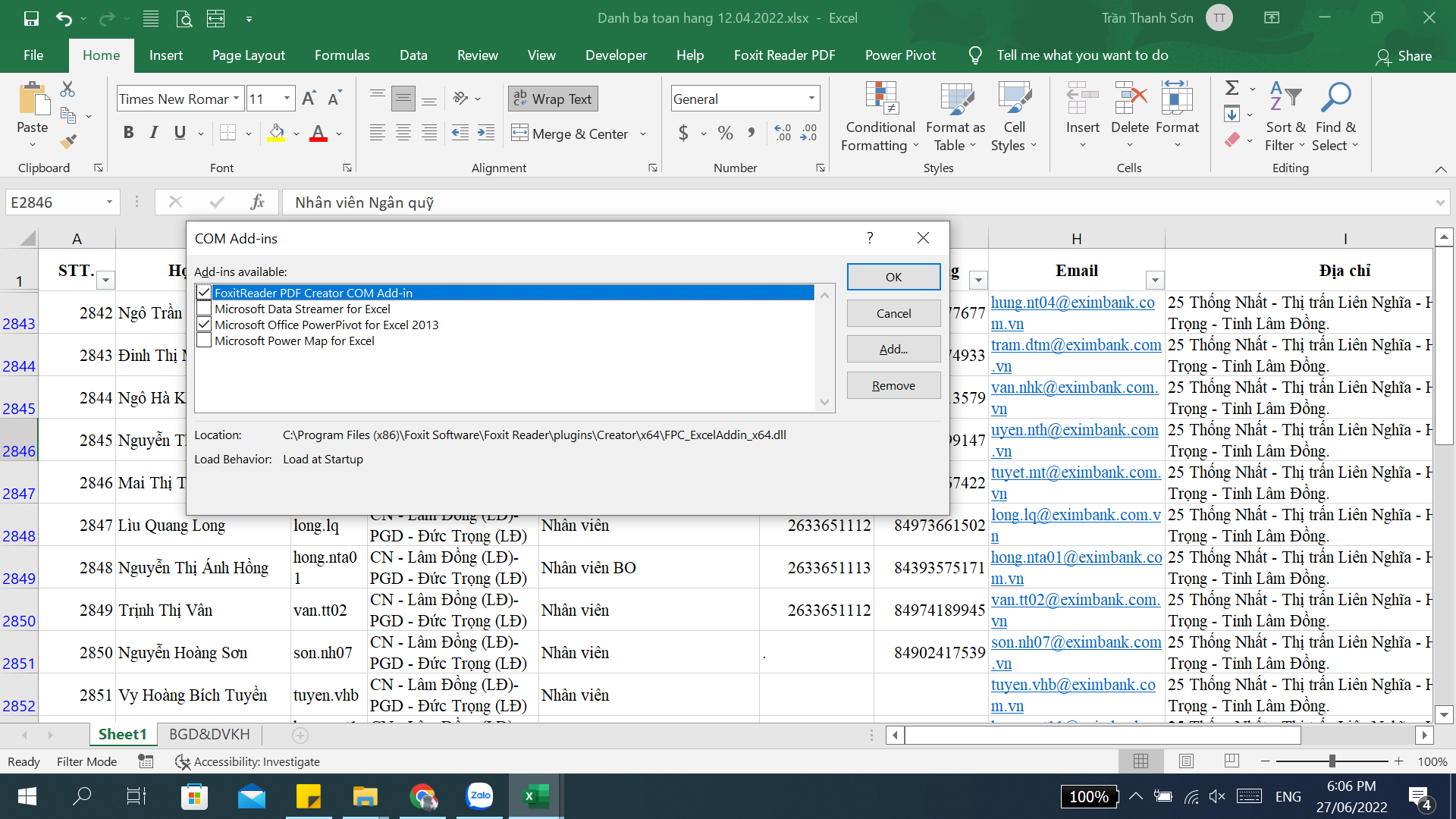Open Conditional Formatting menu

(x=880, y=117)
